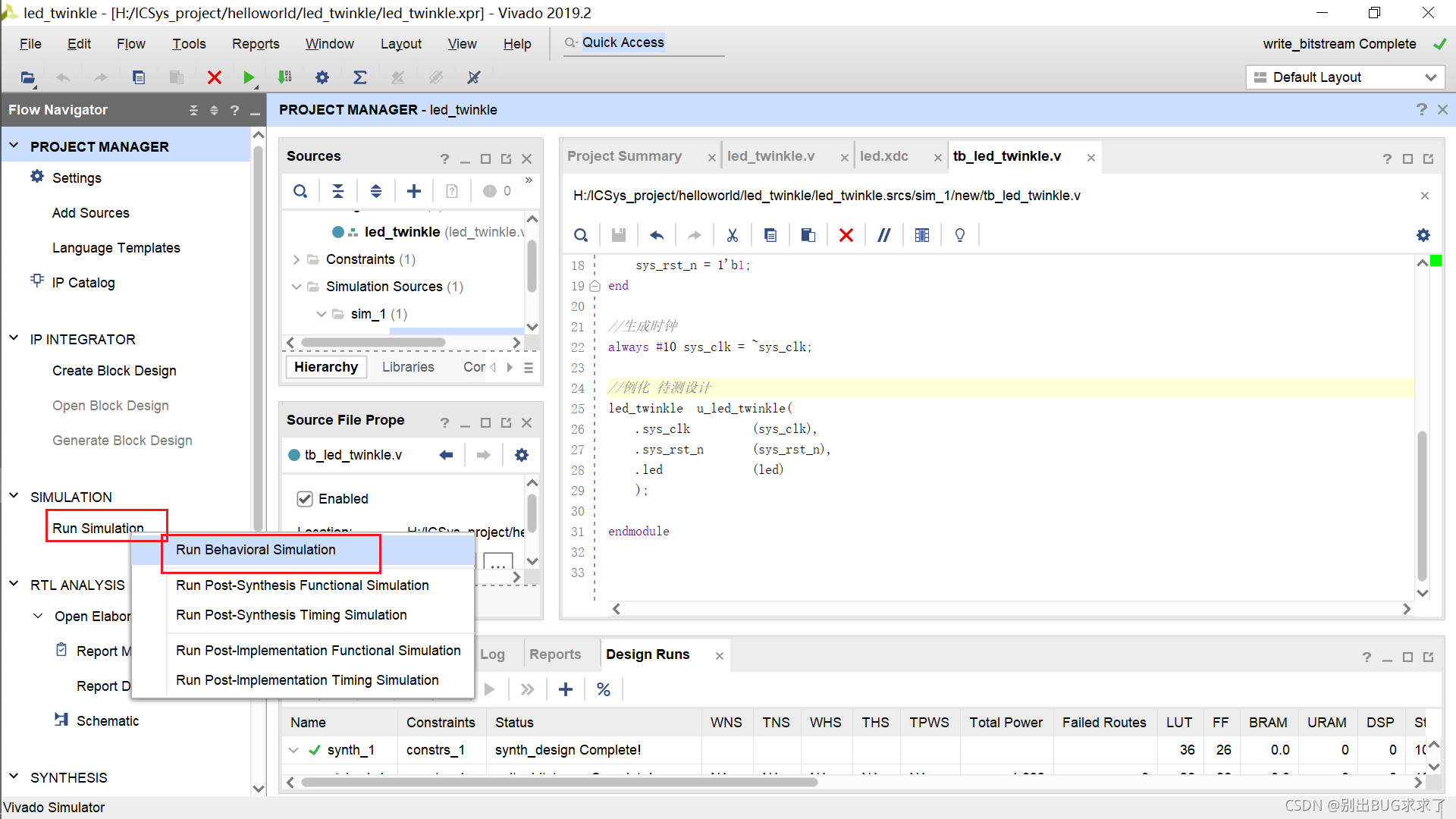Image resolution: width=1456 pixels, height=819 pixels.
Task: Click the plus Add Sources icon in the Sources panel
Action: 414,191
